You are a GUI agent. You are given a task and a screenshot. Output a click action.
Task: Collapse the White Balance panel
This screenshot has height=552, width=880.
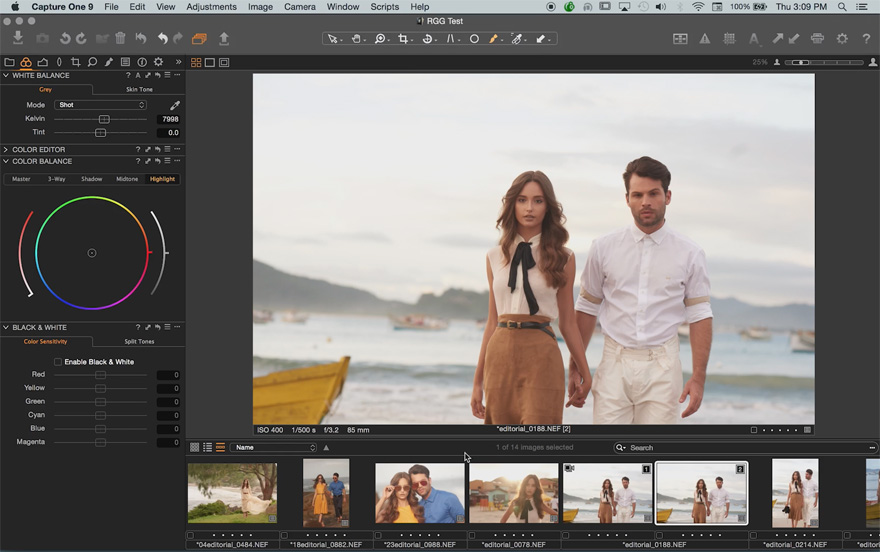pyautogui.click(x=6, y=75)
